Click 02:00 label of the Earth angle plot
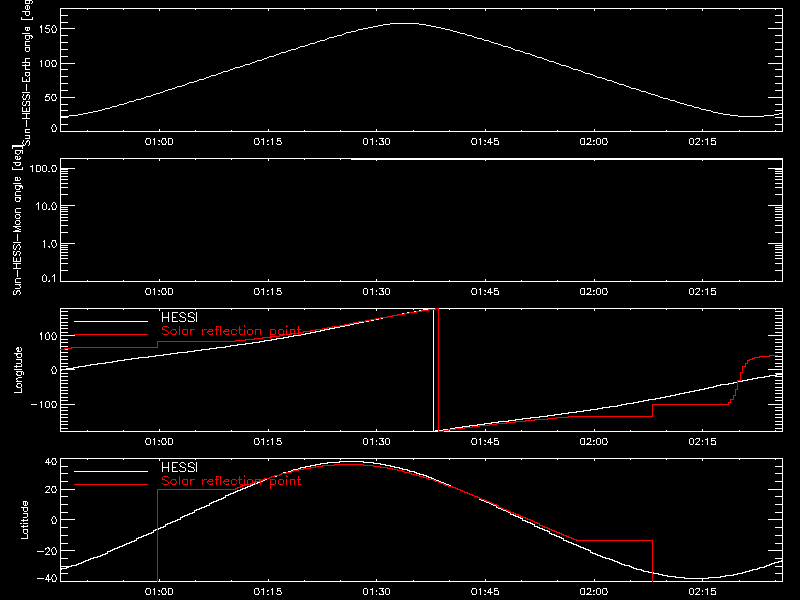Screen dimensions: 800x600 594,142
